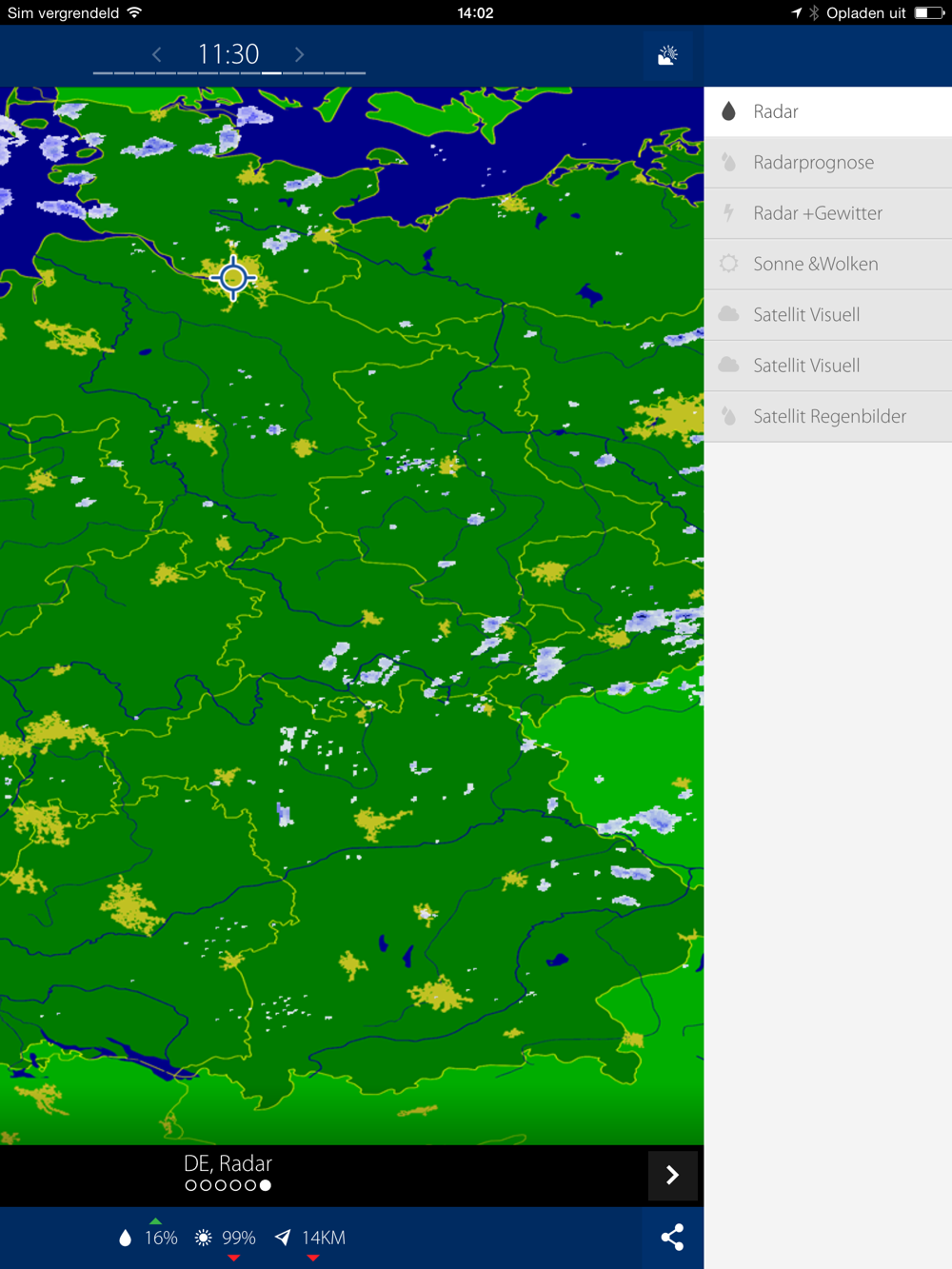Tap the wind arrow 14KM indicator
The image size is (952, 1269).
point(309,1238)
